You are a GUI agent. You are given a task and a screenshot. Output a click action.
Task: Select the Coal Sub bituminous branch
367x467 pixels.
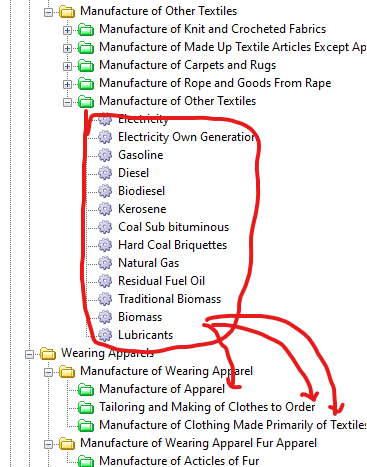pyautogui.click(x=173, y=227)
